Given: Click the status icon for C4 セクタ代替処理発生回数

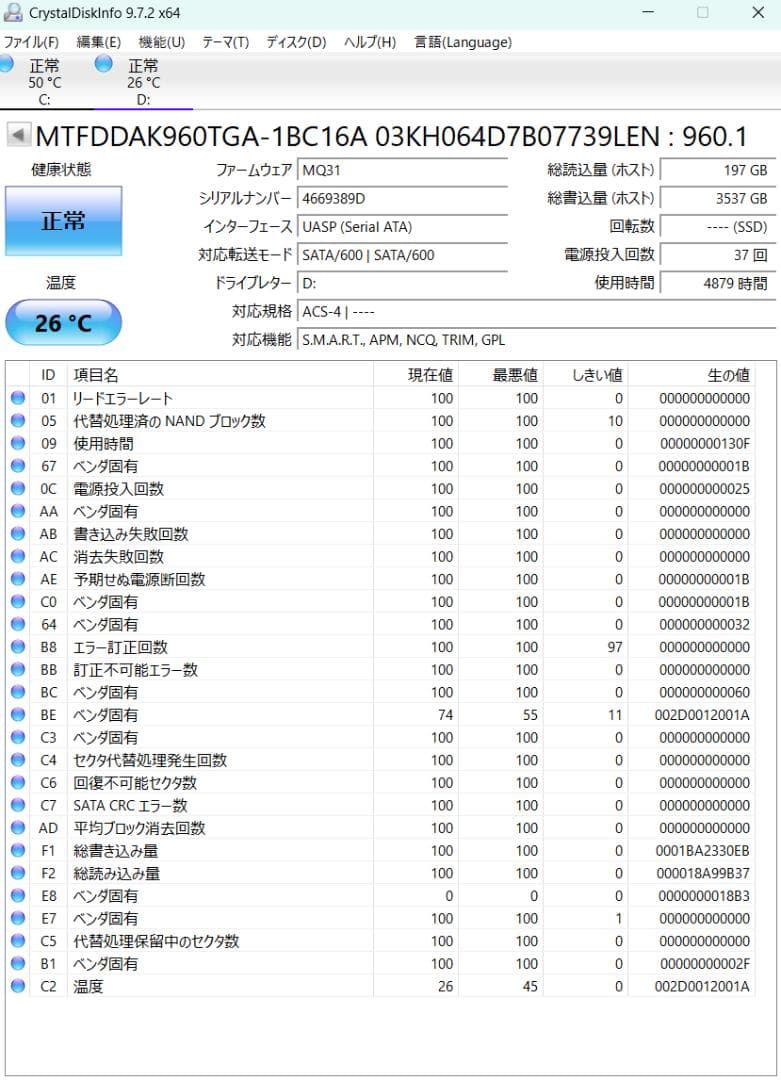Looking at the screenshot, I should click(18, 760).
